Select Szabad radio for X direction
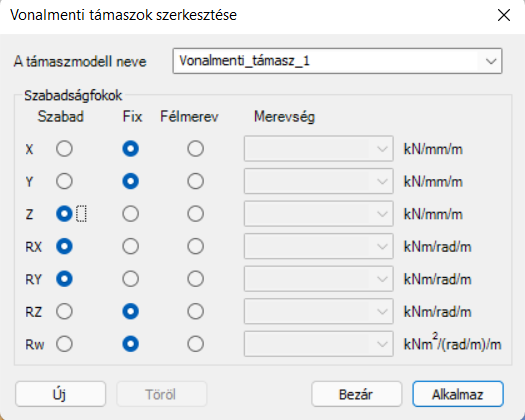 coord(64,149)
